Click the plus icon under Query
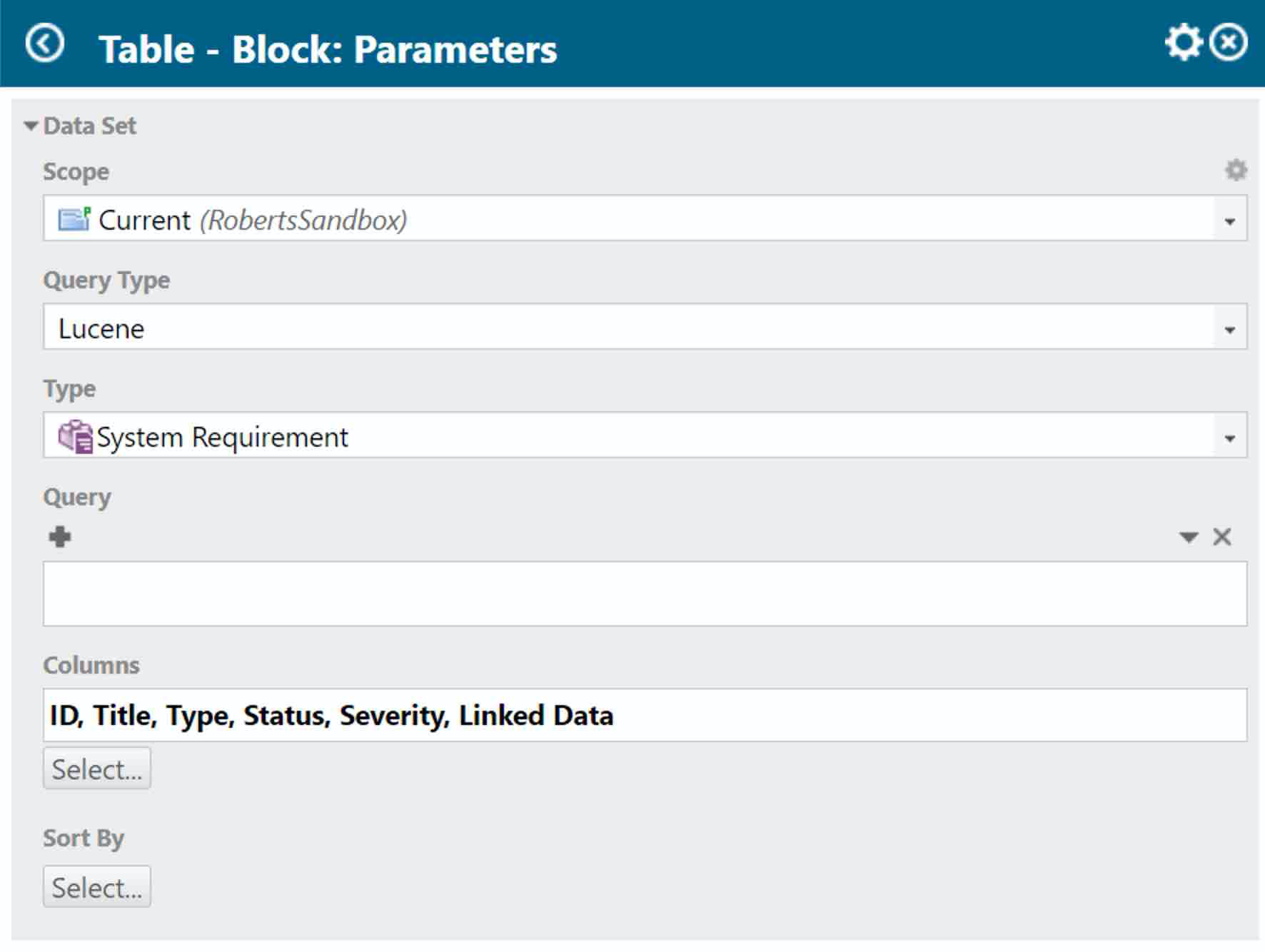 coord(60,537)
